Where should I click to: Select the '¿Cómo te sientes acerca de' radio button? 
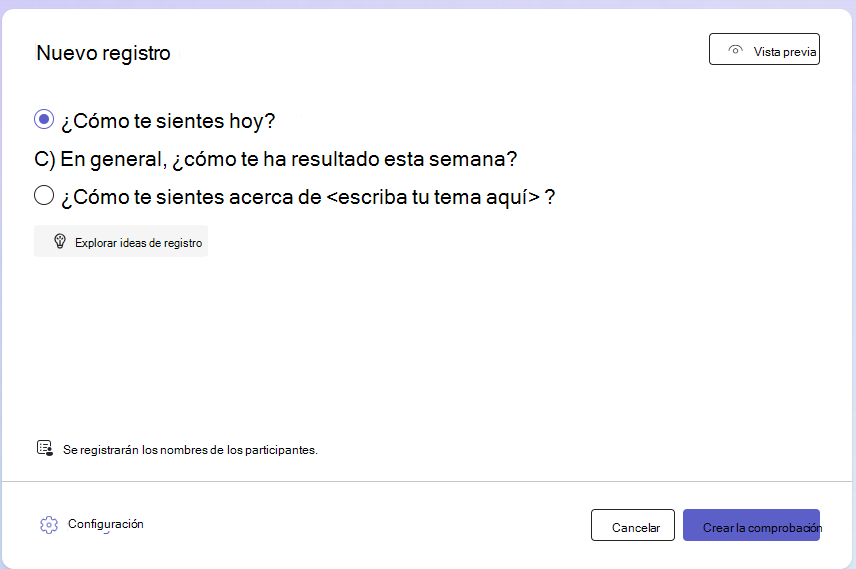44,195
